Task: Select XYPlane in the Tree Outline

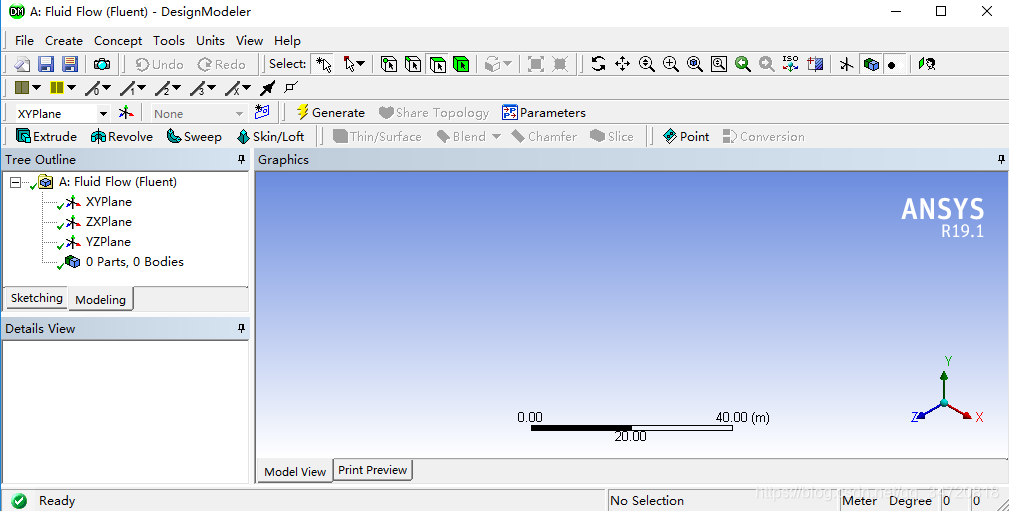Action: pyautogui.click(x=109, y=201)
